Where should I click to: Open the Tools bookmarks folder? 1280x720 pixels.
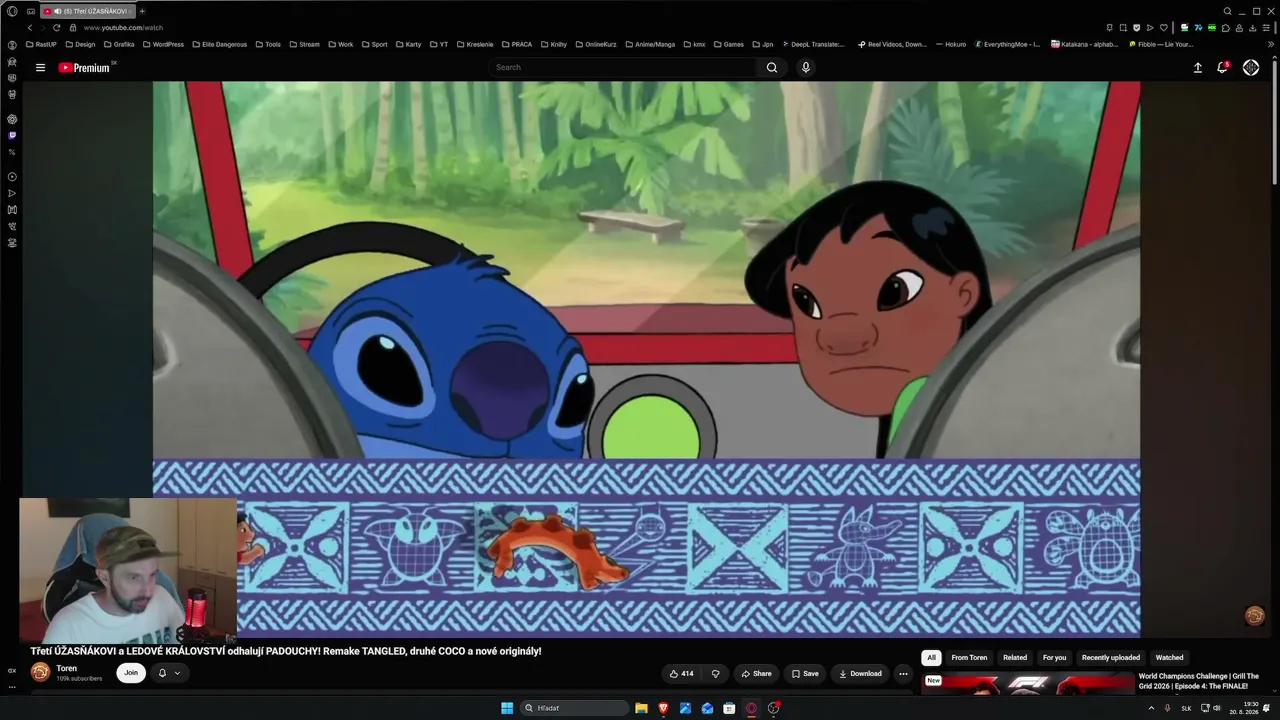coord(268,44)
